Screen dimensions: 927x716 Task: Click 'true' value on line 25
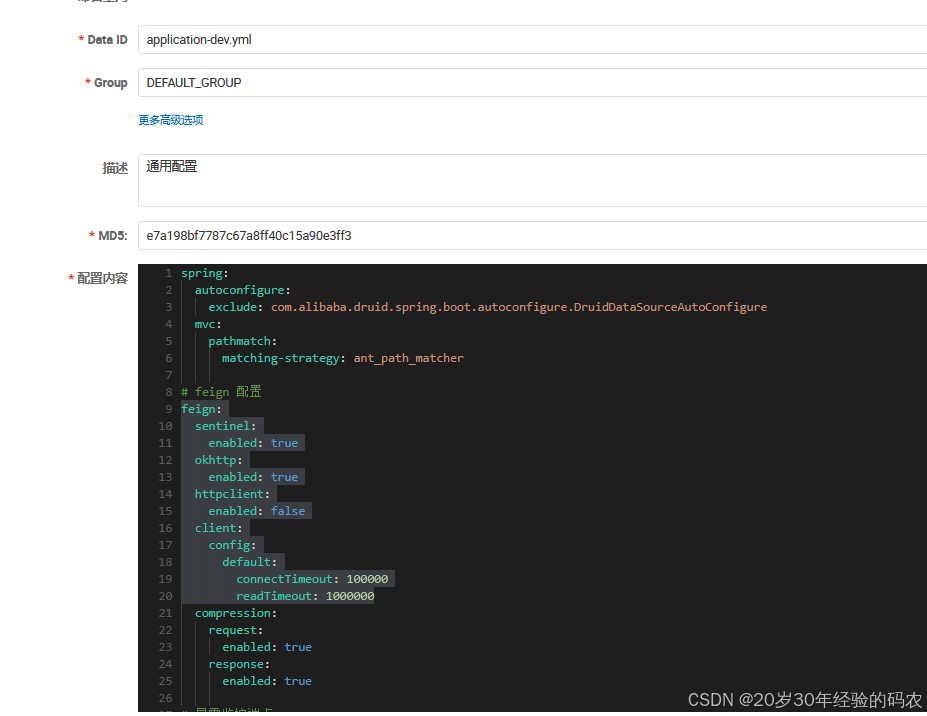click(298, 681)
